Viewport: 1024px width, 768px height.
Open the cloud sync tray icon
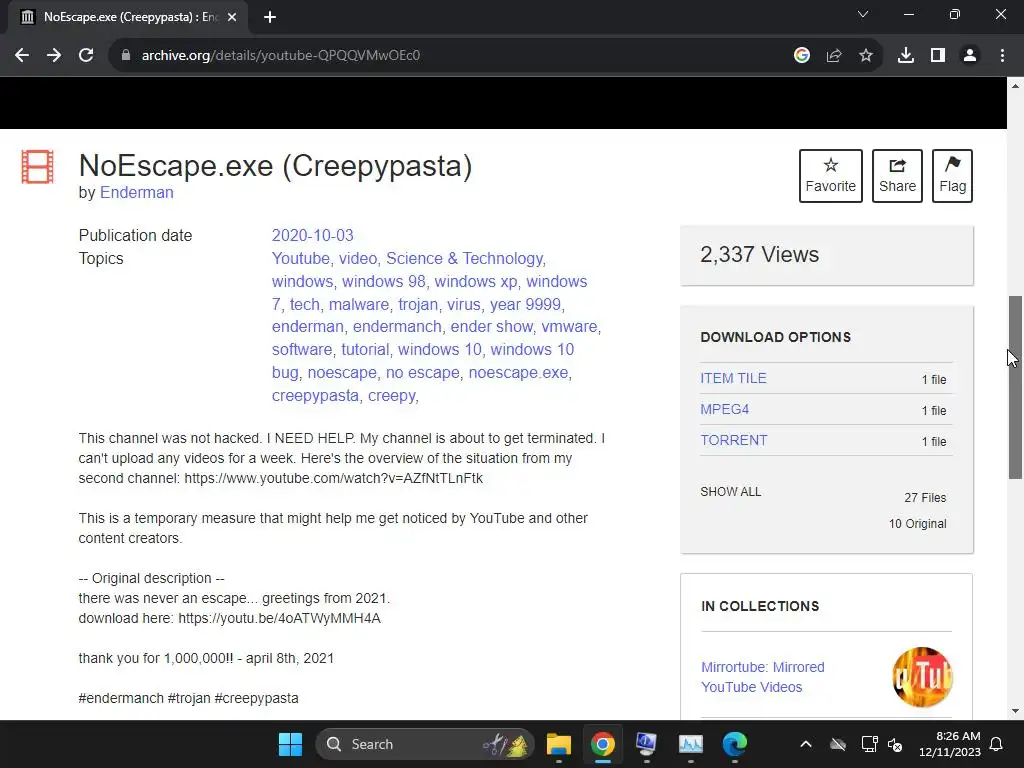point(838,744)
